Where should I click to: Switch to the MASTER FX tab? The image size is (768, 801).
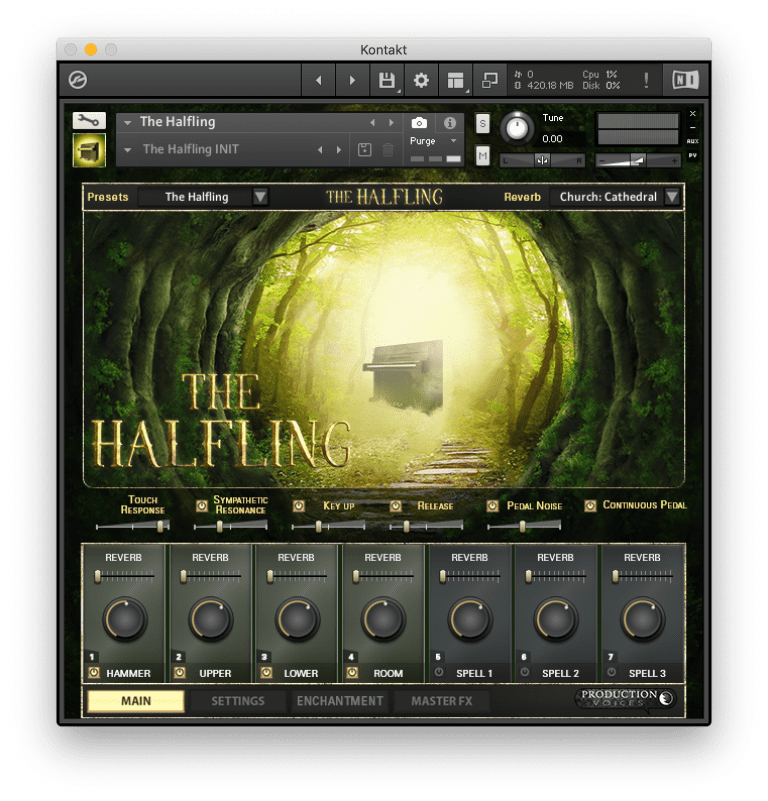point(442,701)
